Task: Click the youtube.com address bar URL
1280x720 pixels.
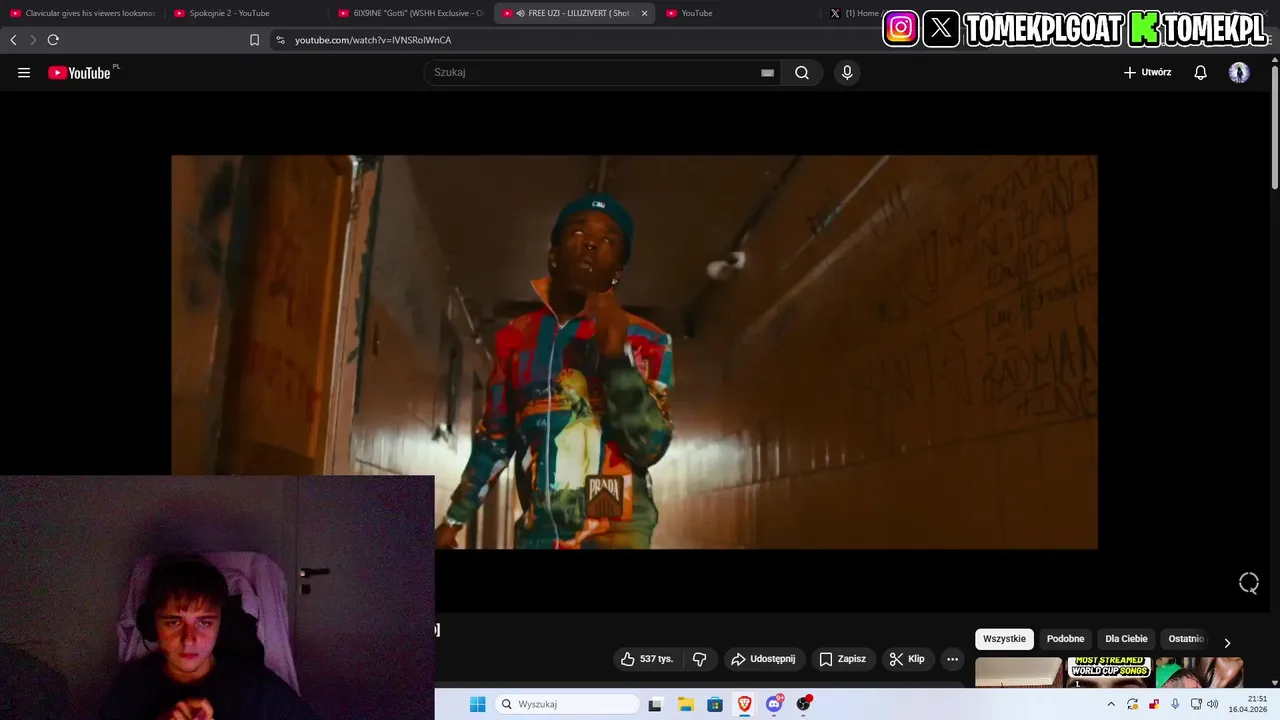Action: coord(373,40)
